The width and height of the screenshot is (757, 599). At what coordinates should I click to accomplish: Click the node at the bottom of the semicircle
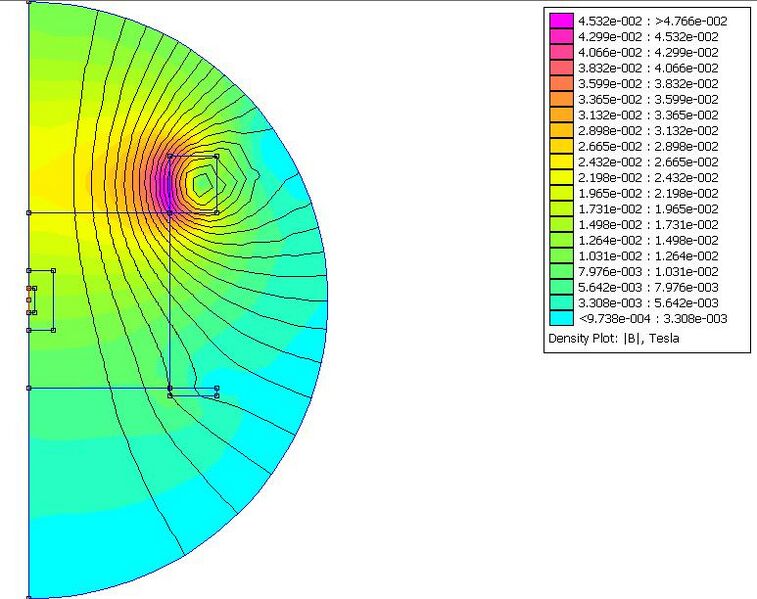(29, 596)
